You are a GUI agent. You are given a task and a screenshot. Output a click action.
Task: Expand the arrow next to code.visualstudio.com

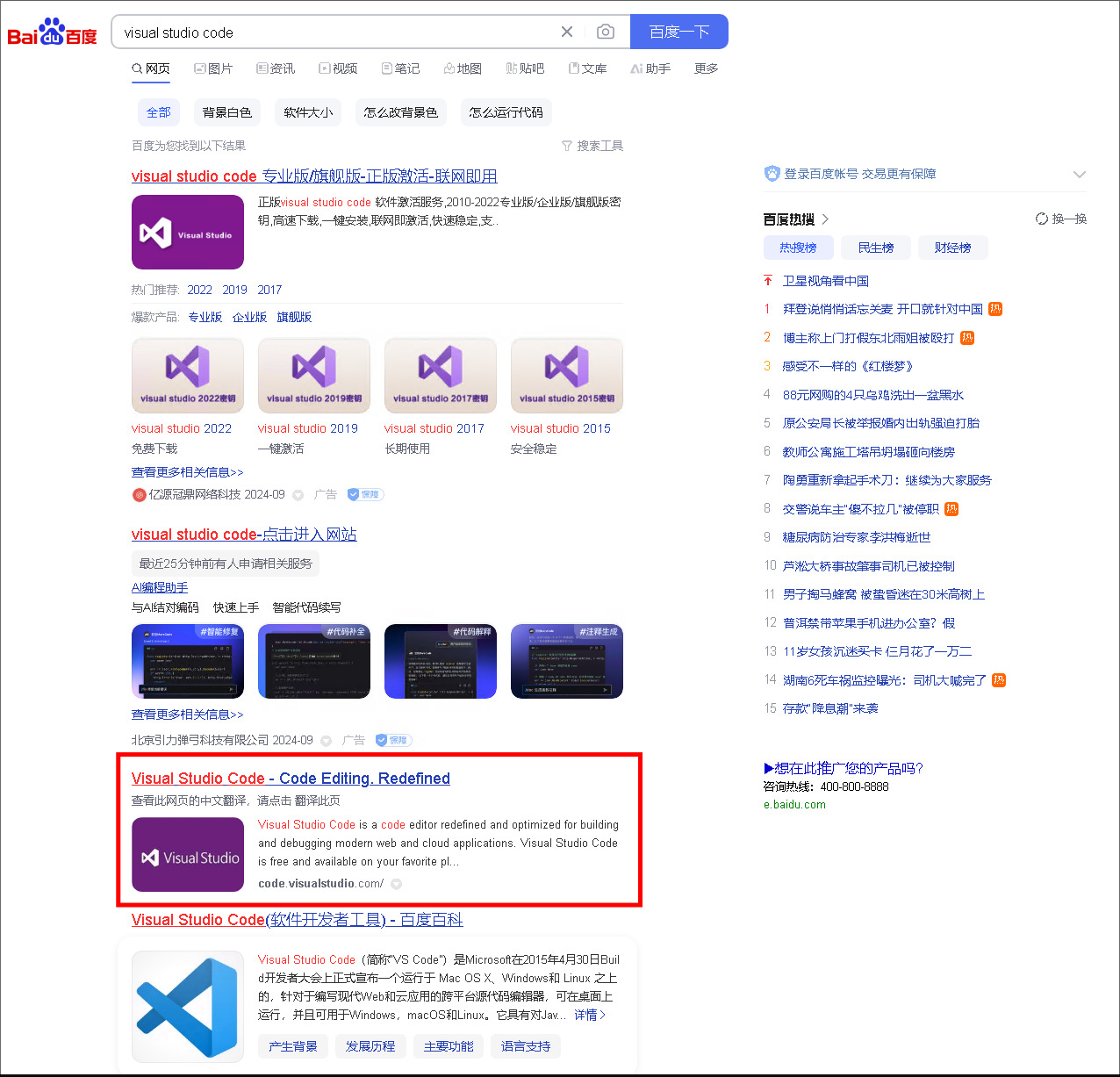(396, 884)
